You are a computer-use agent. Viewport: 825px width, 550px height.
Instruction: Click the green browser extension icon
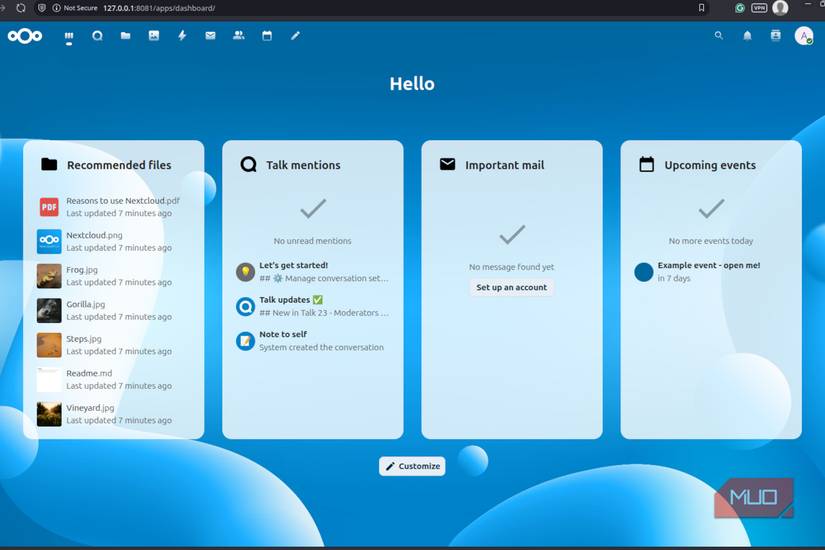[740, 8]
